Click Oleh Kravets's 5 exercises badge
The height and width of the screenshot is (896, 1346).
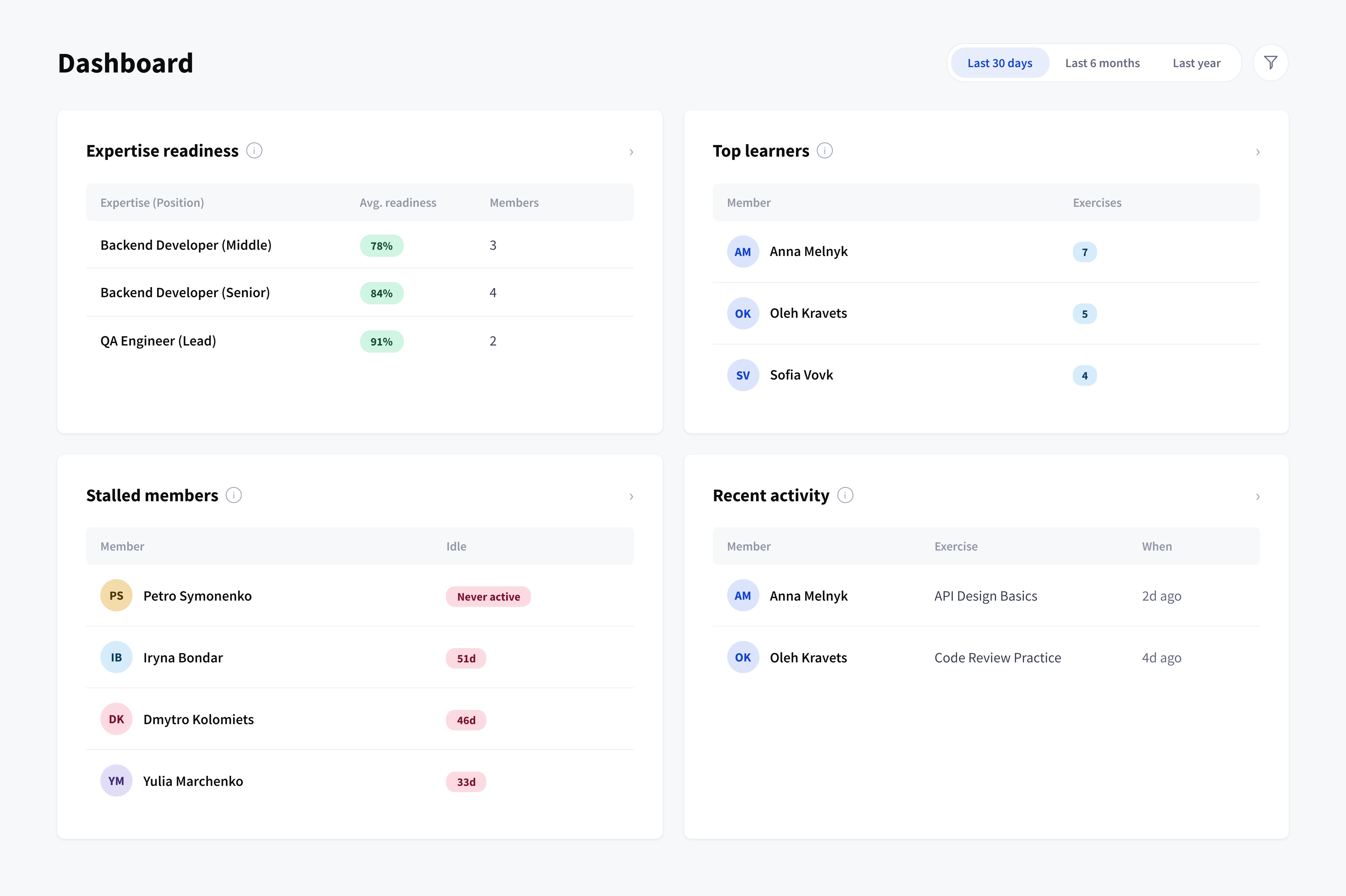coord(1084,314)
